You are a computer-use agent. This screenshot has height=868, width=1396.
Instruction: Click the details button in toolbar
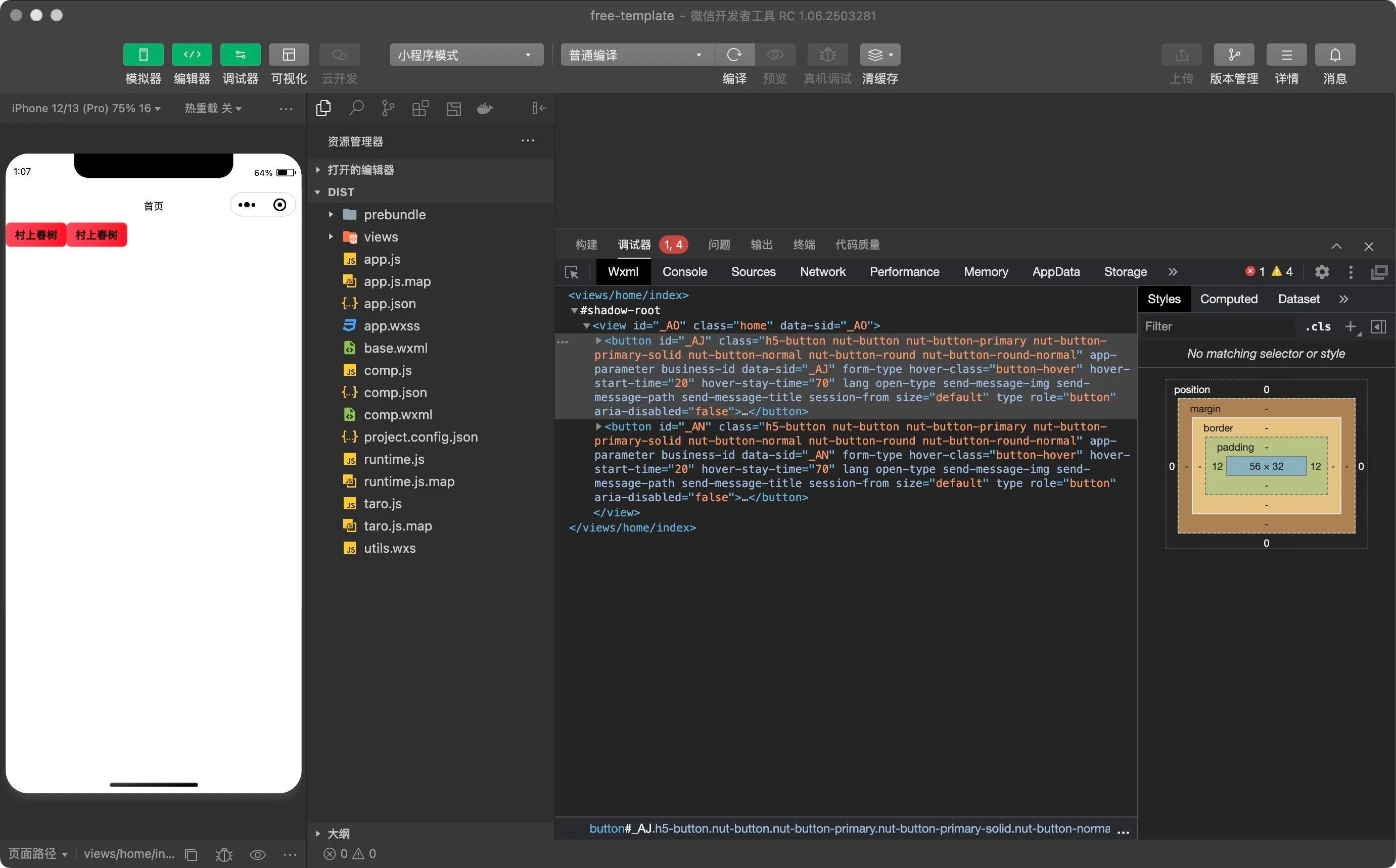(1286, 55)
